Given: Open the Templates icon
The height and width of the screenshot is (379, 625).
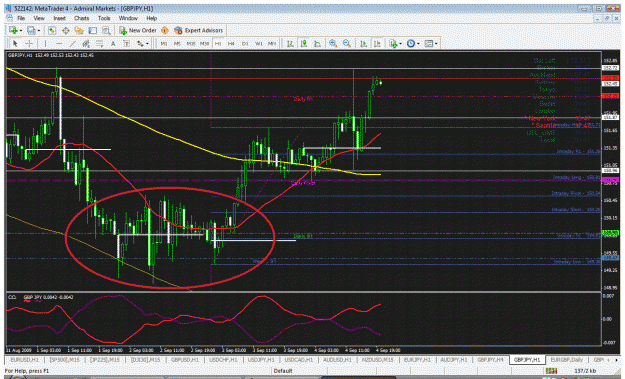Looking at the screenshot, I should (428, 43).
